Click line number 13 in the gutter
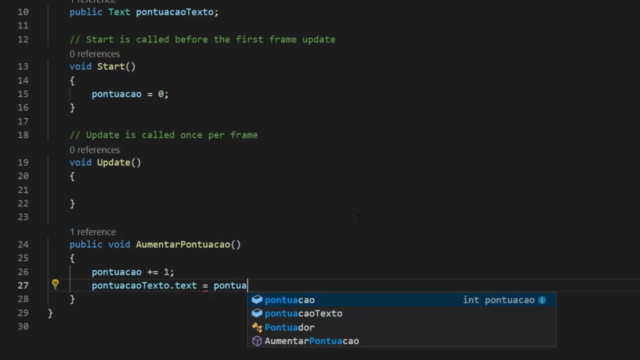Image resolution: width=640 pixels, height=360 pixels. [x=23, y=67]
